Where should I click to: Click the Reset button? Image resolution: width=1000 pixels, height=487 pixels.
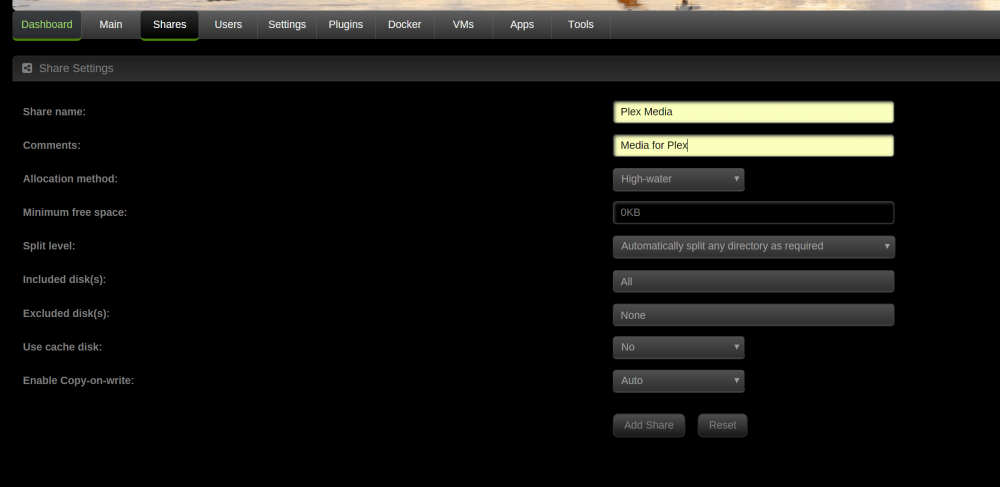[723, 425]
